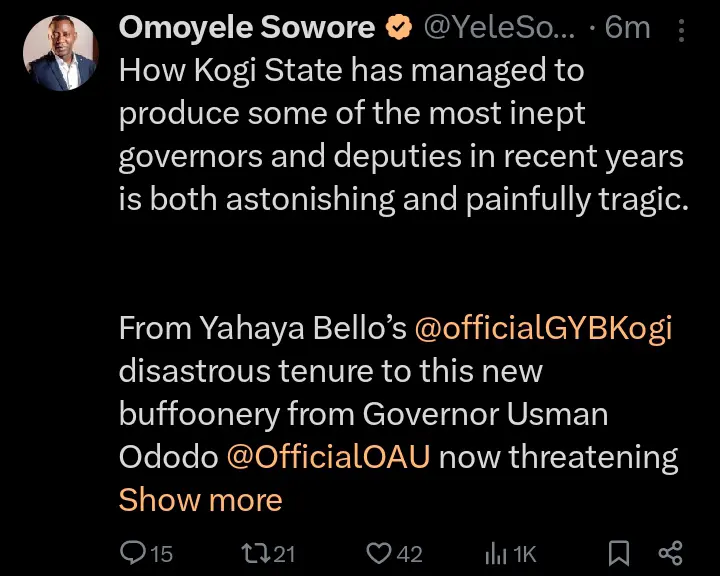
Task: Click the Omoyele Sowore display name
Action: 248,28
